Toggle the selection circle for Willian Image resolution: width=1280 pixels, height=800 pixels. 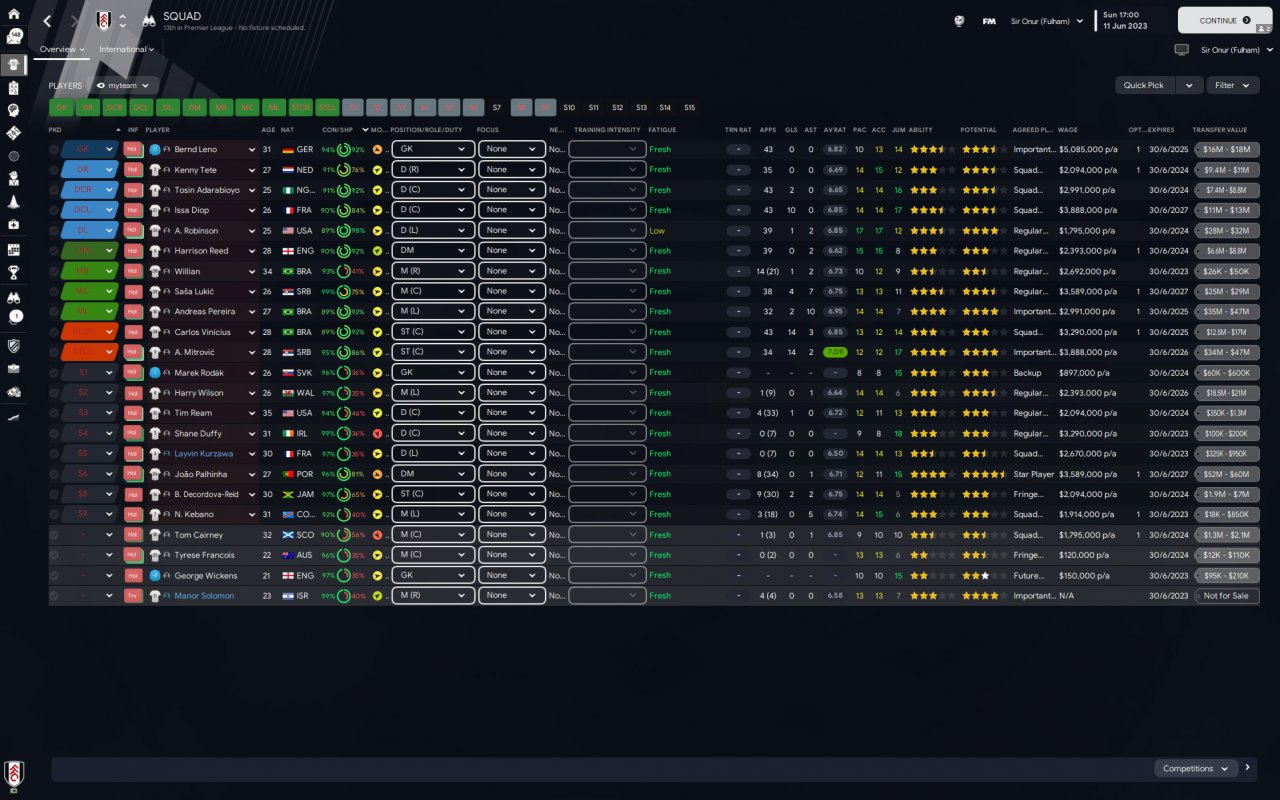click(54, 271)
